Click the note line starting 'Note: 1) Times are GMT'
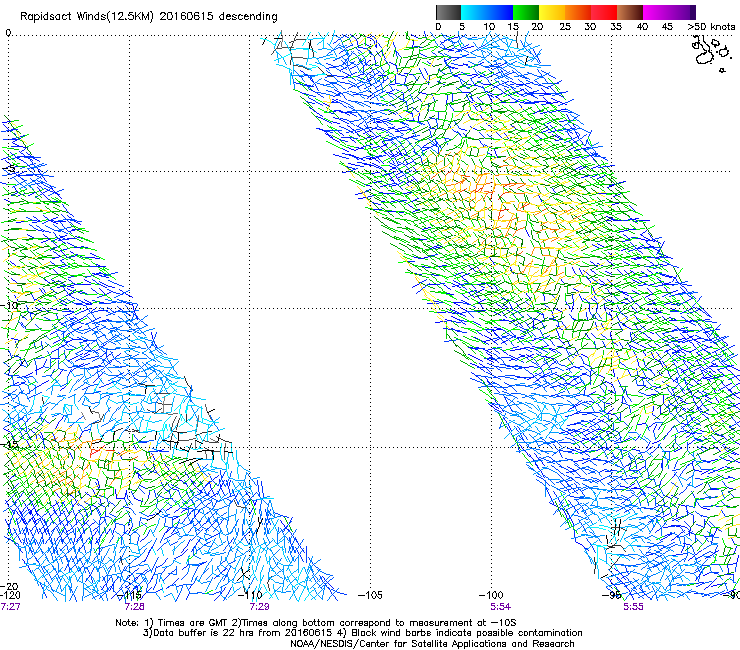740x650 pixels. [316, 623]
